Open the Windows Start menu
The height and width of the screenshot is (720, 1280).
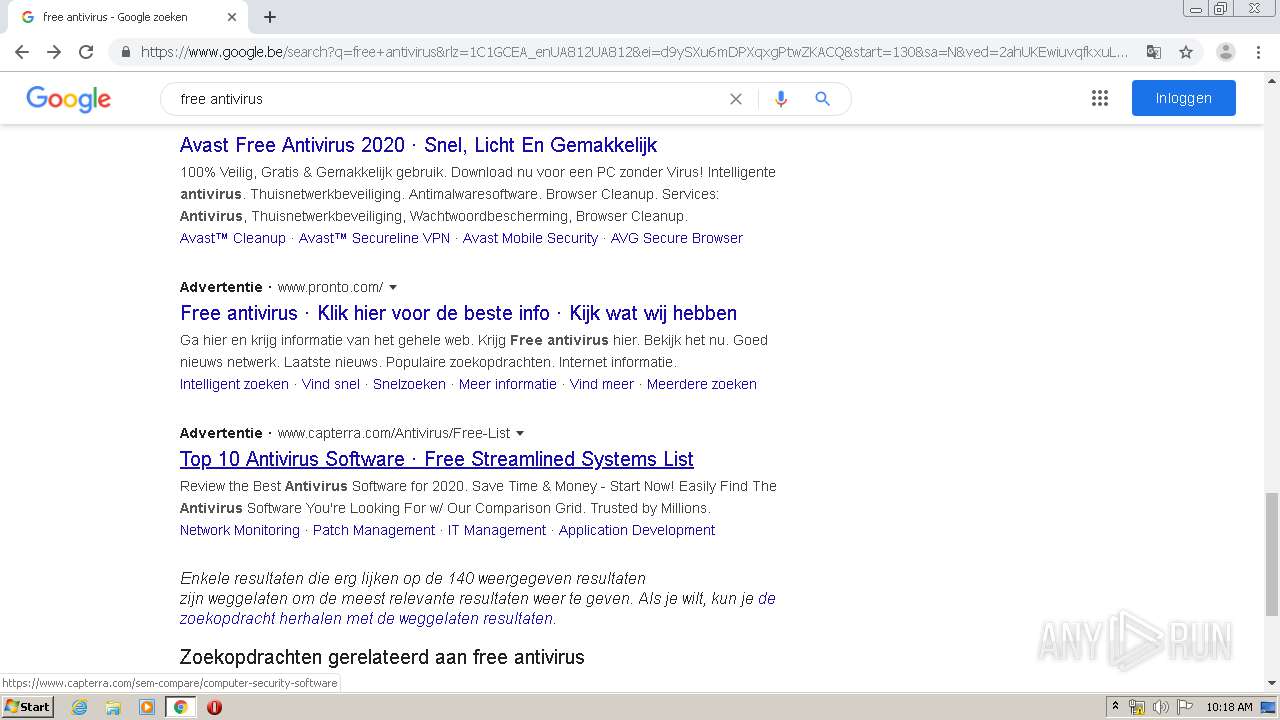point(28,706)
